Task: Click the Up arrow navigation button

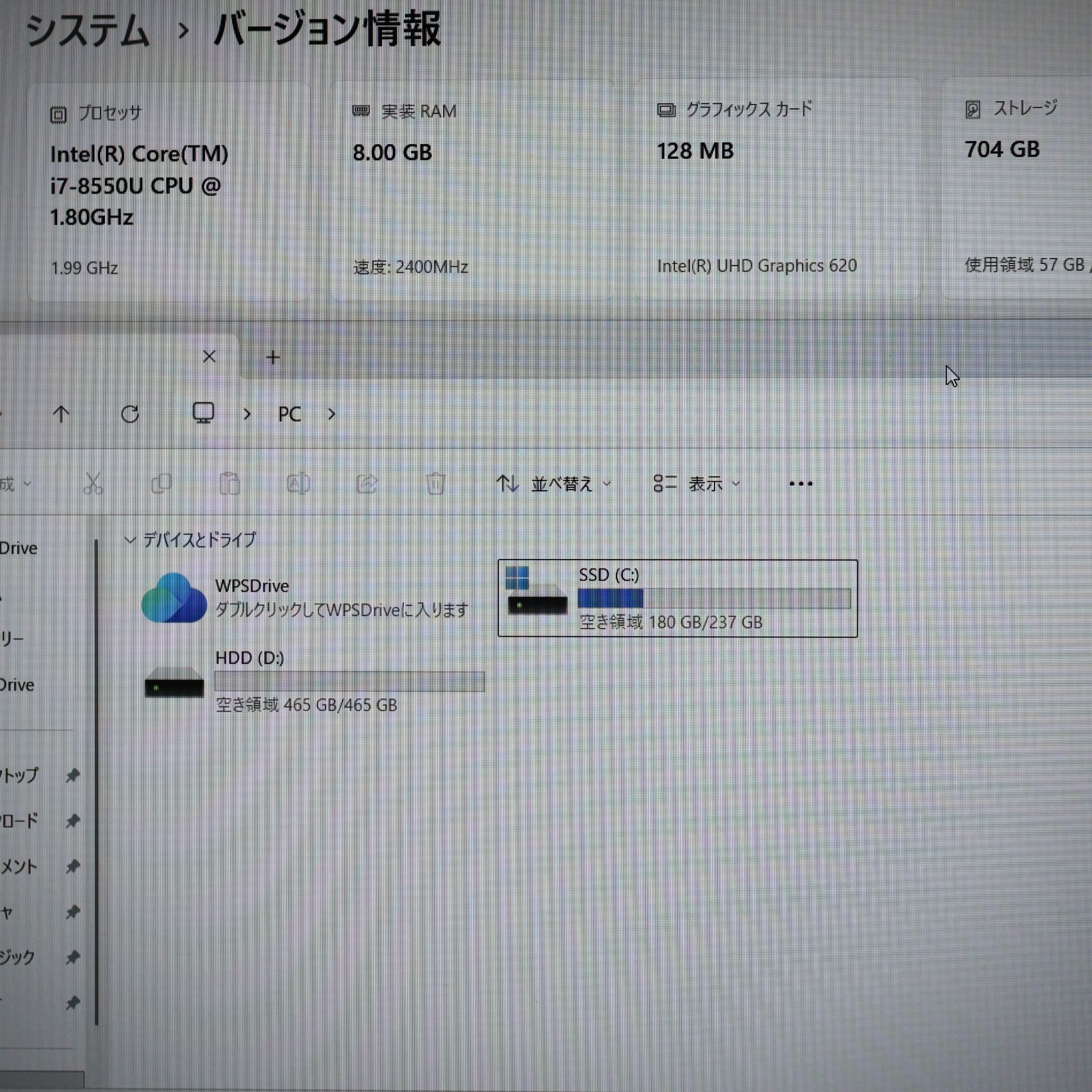Action: [61, 414]
